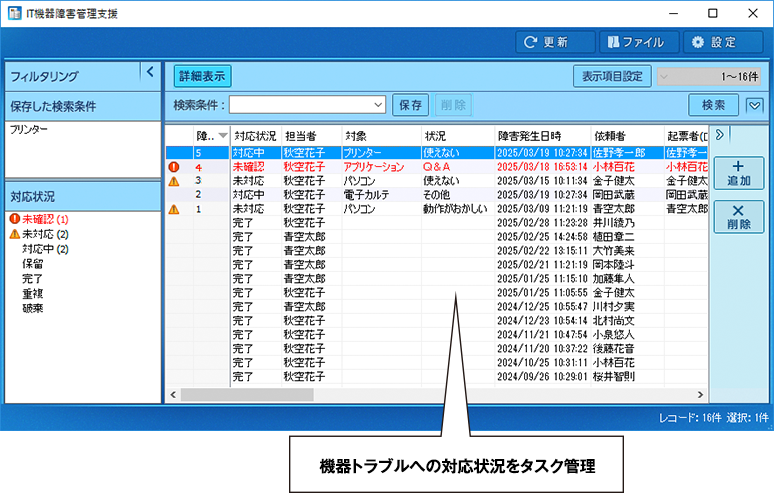Image resolution: width=774 pixels, height=493 pixels.
Task: Click the 詳細表示 button
Action: pyautogui.click(x=202, y=76)
